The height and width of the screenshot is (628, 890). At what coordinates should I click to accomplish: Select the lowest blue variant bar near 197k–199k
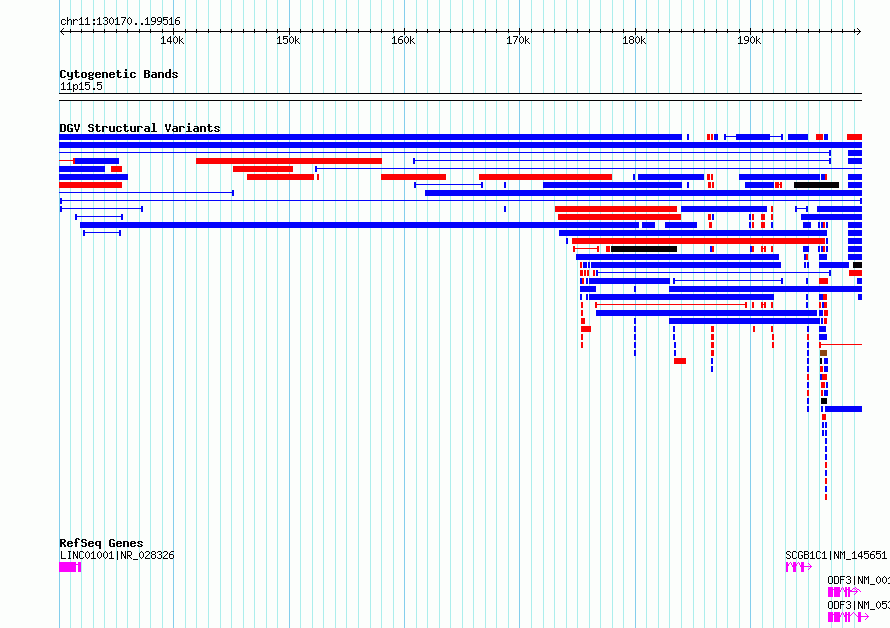tap(843, 409)
